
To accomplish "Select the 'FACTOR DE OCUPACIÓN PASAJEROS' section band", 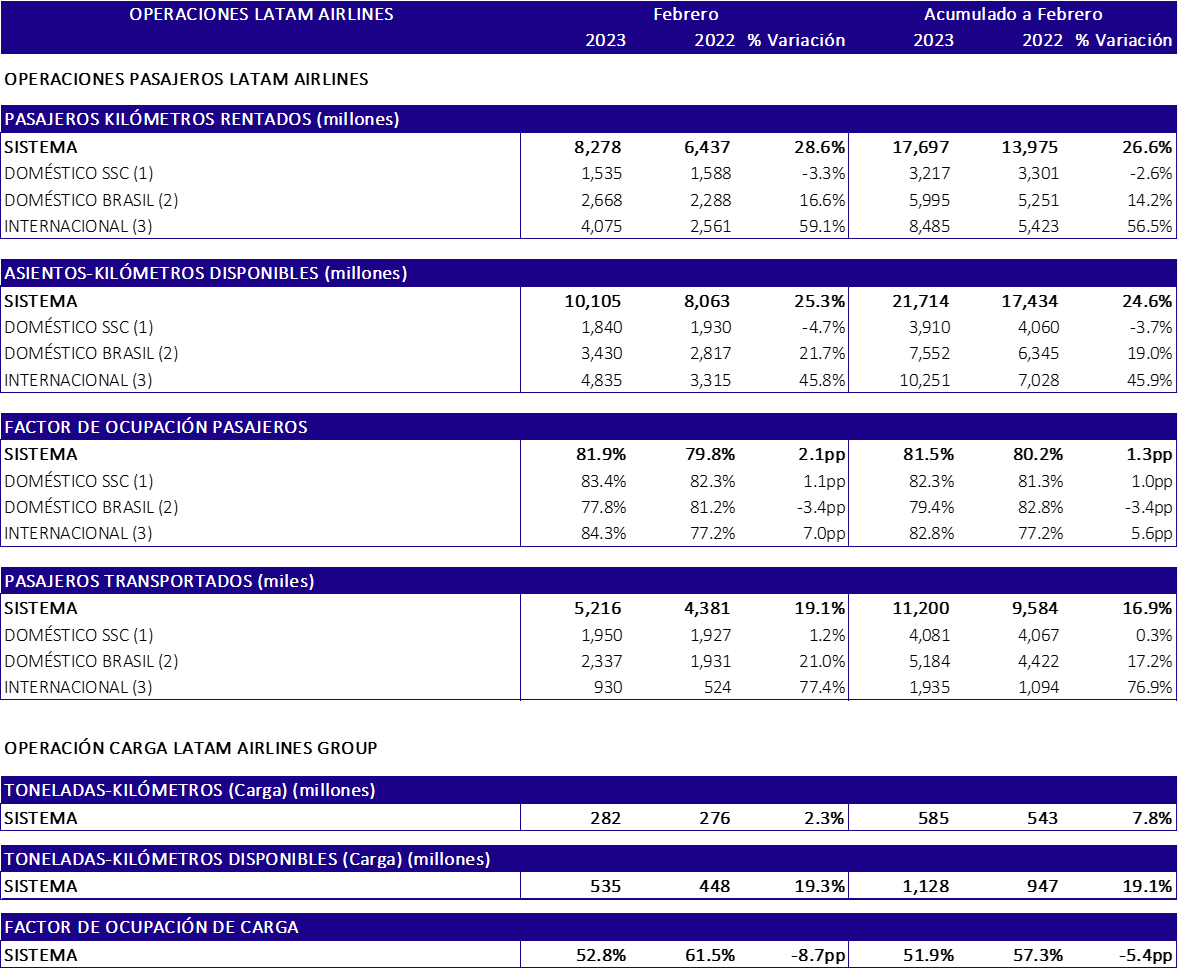I will 589,427.
